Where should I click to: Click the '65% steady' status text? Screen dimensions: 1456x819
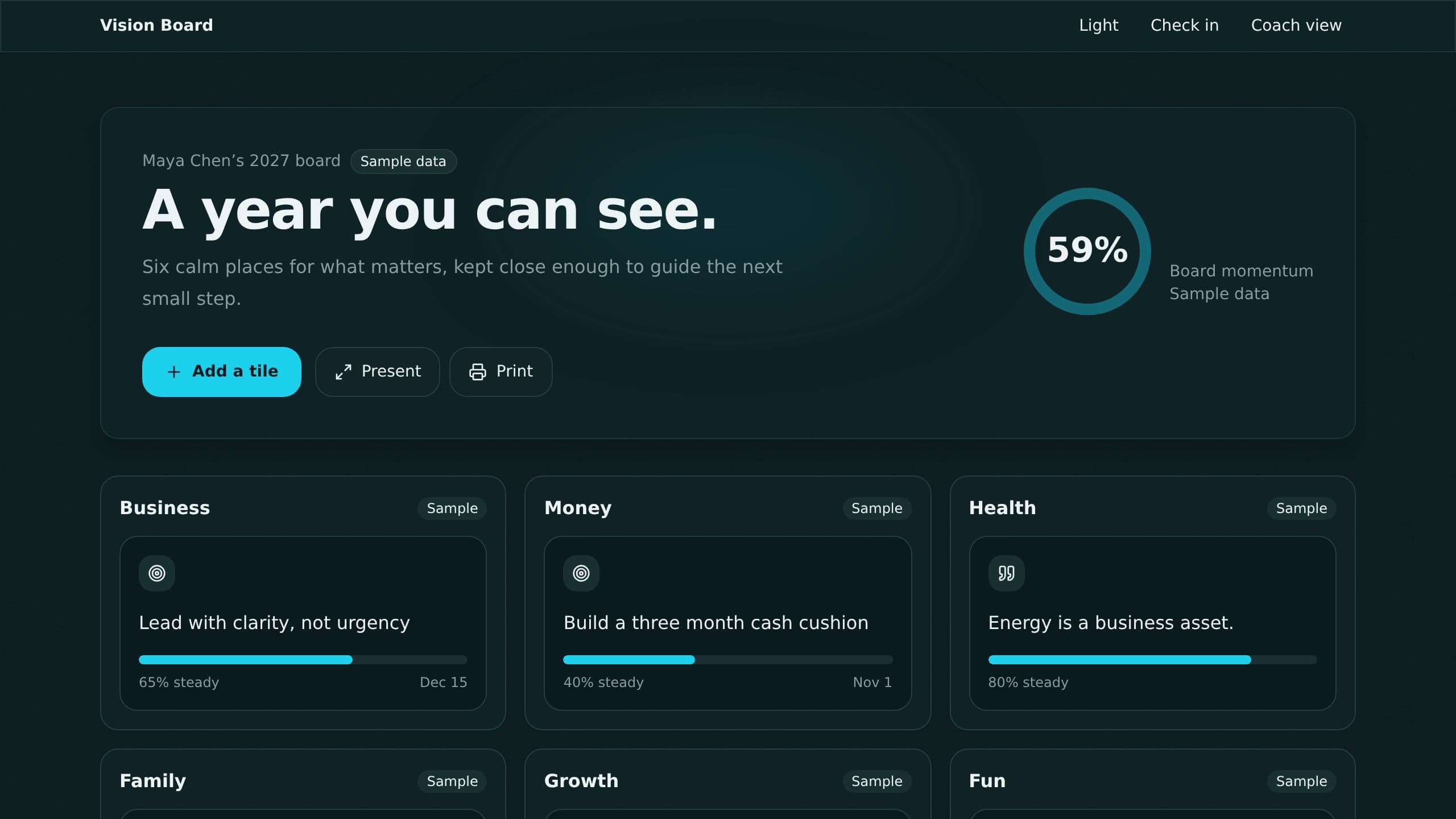click(179, 682)
